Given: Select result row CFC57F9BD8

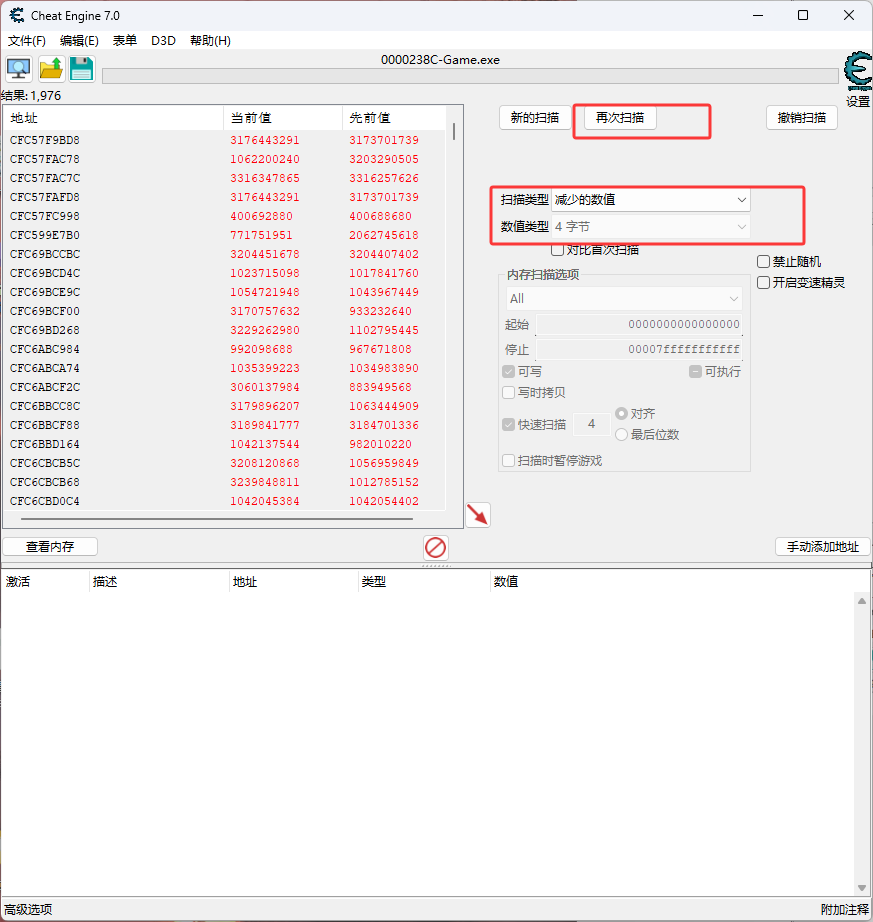Looking at the screenshot, I should pyautogui.click(x=225, y=141).
